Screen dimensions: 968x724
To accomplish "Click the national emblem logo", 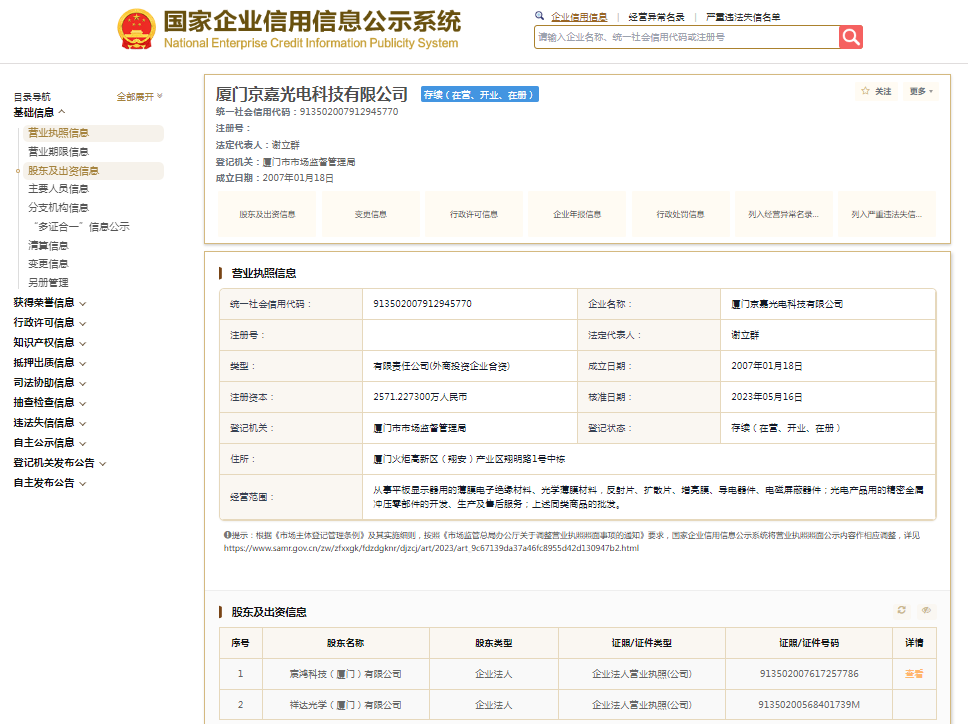I will [135, 30].
